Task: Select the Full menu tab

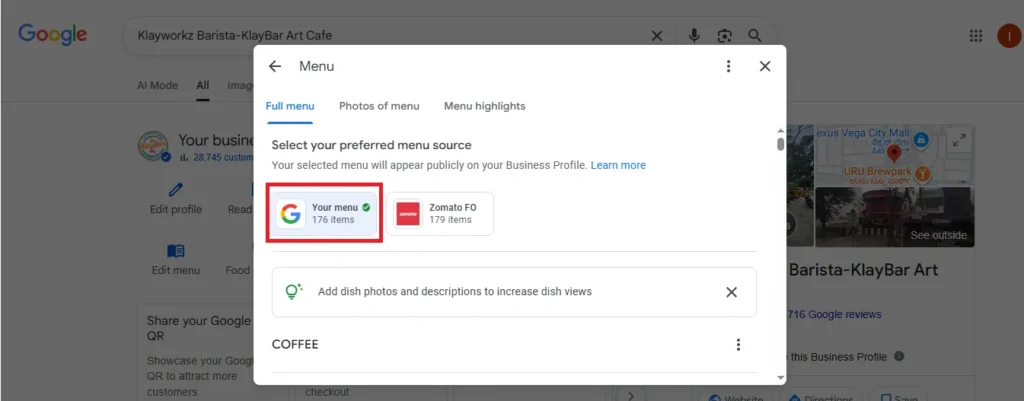Action: 290,106
